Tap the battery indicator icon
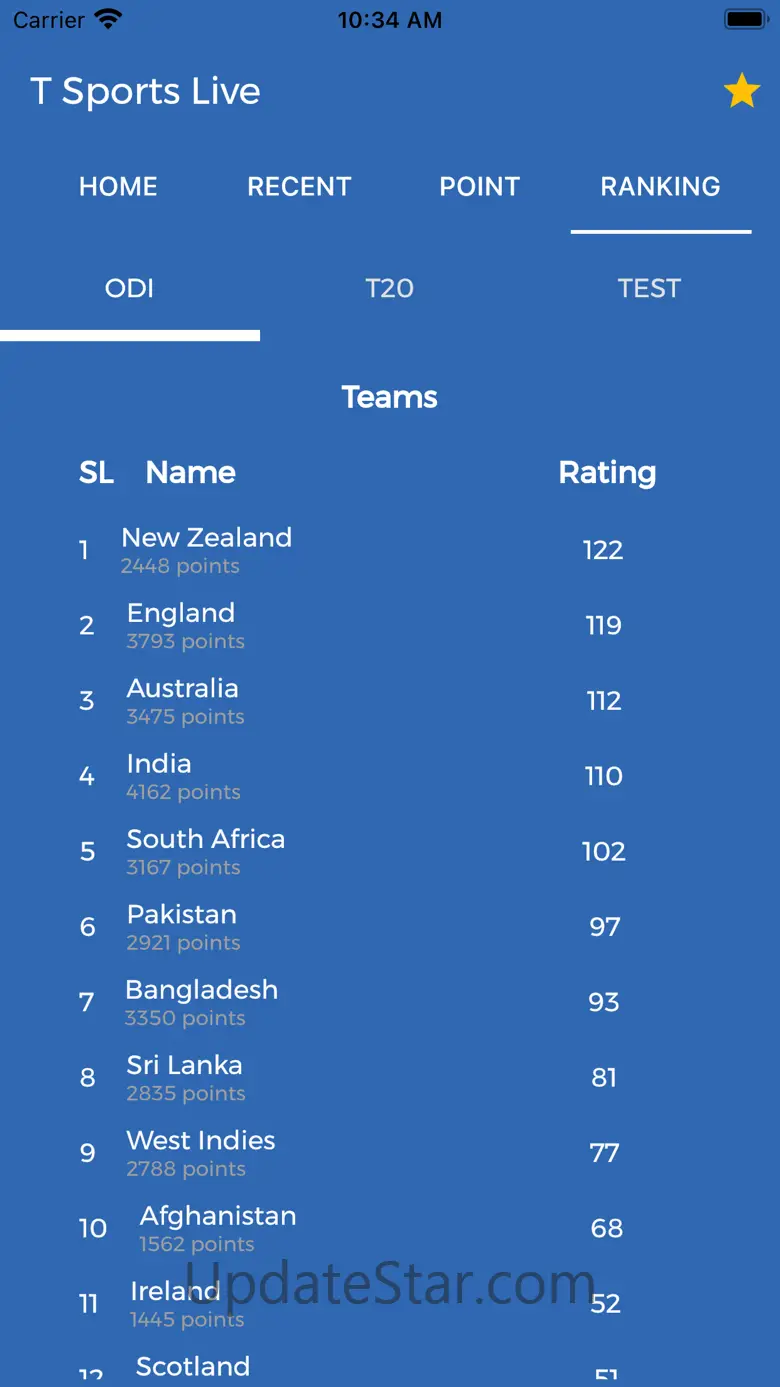Viewport: 780px width, 1387px height. tap(745, 19)
